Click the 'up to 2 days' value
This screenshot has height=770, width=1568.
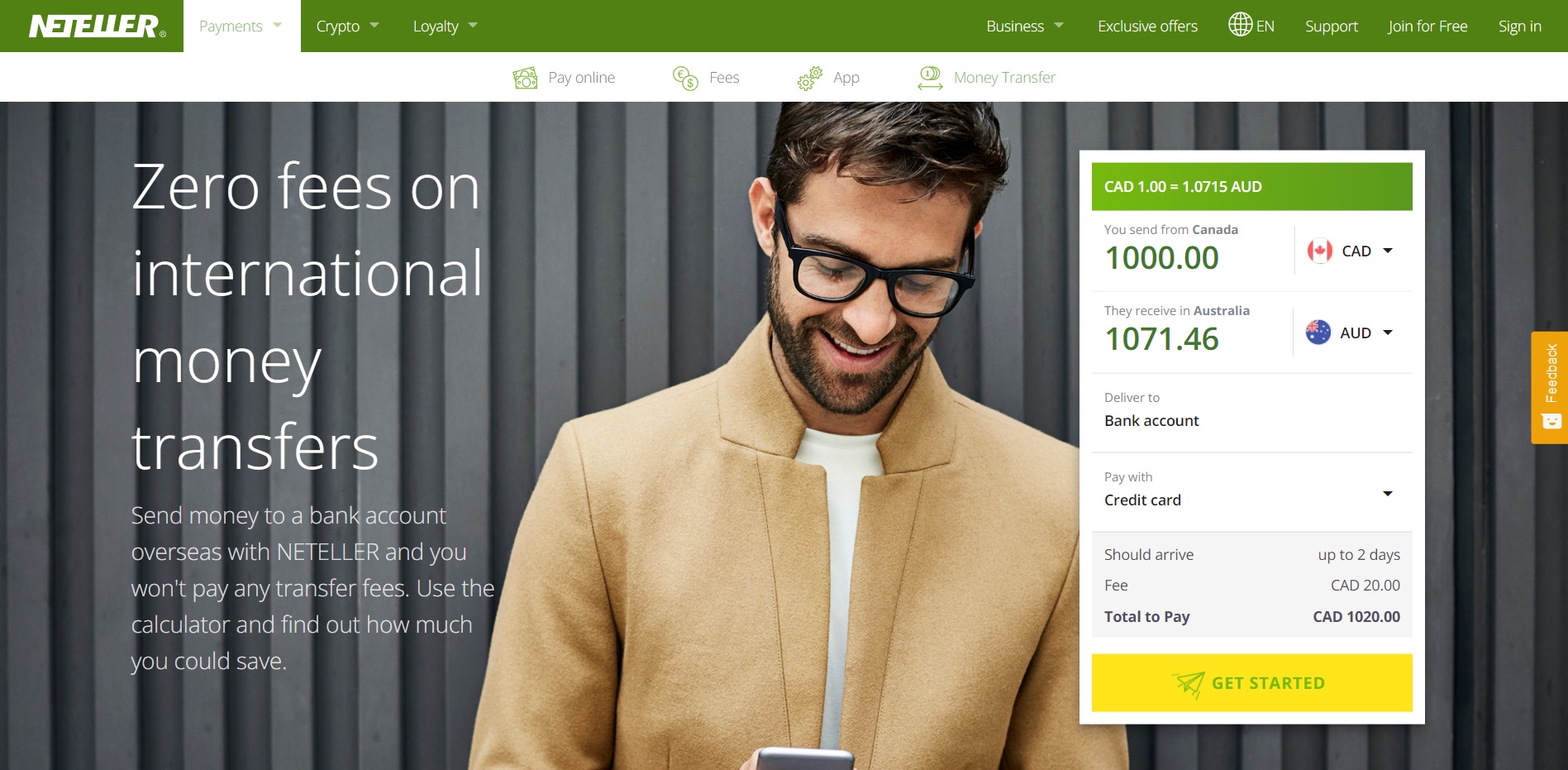pyautogui.click(x=1359, y=554)
